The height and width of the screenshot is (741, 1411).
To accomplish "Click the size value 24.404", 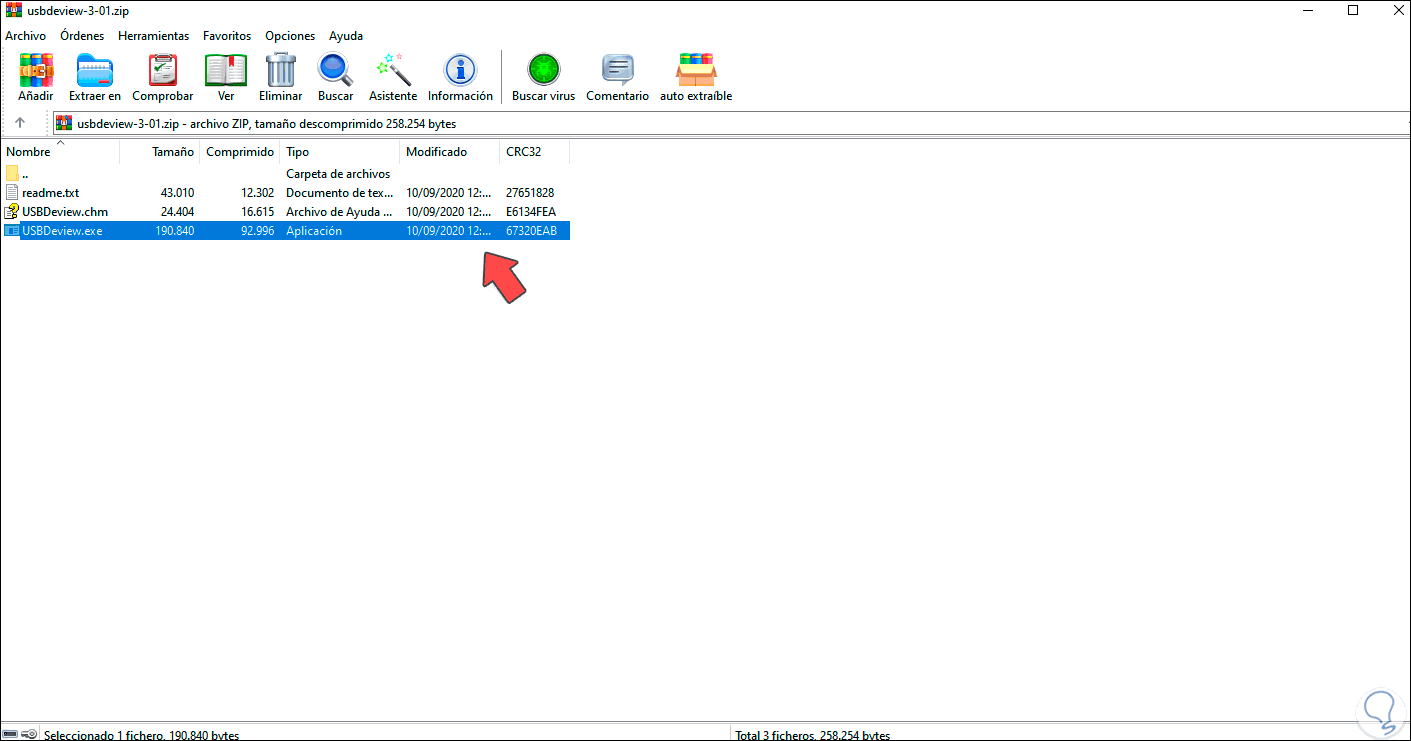I will pos(177,212).
